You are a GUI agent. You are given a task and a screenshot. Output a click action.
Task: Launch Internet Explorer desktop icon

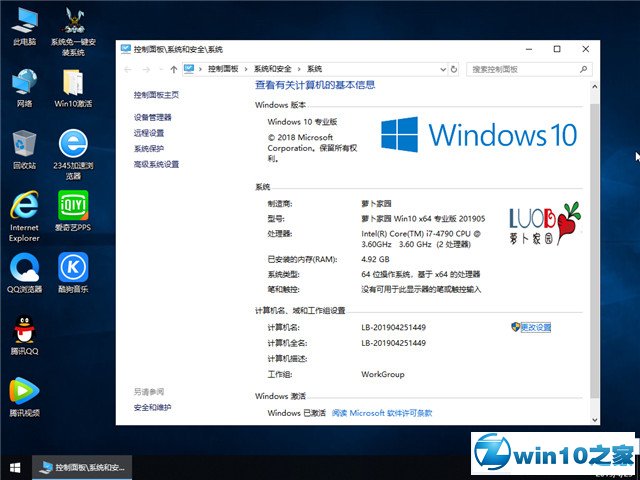(x=24, y=216)
